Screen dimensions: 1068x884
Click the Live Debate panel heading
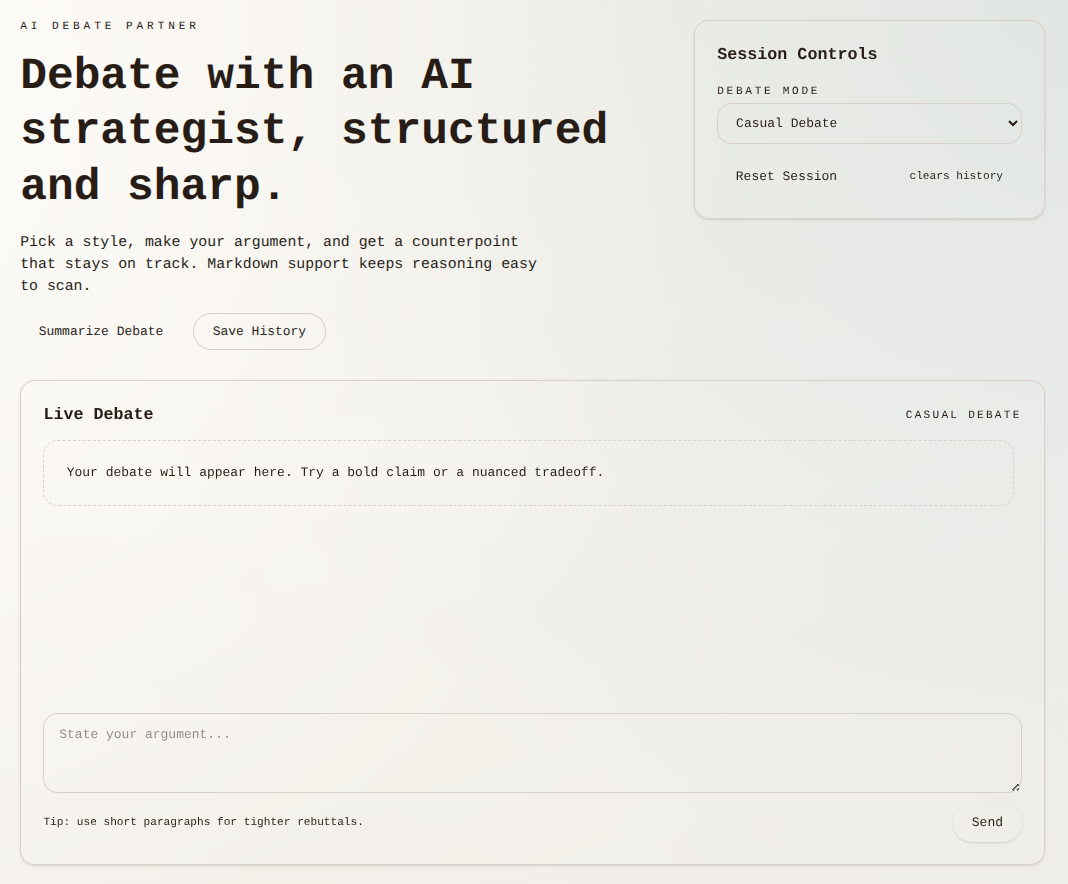[98, 414]
